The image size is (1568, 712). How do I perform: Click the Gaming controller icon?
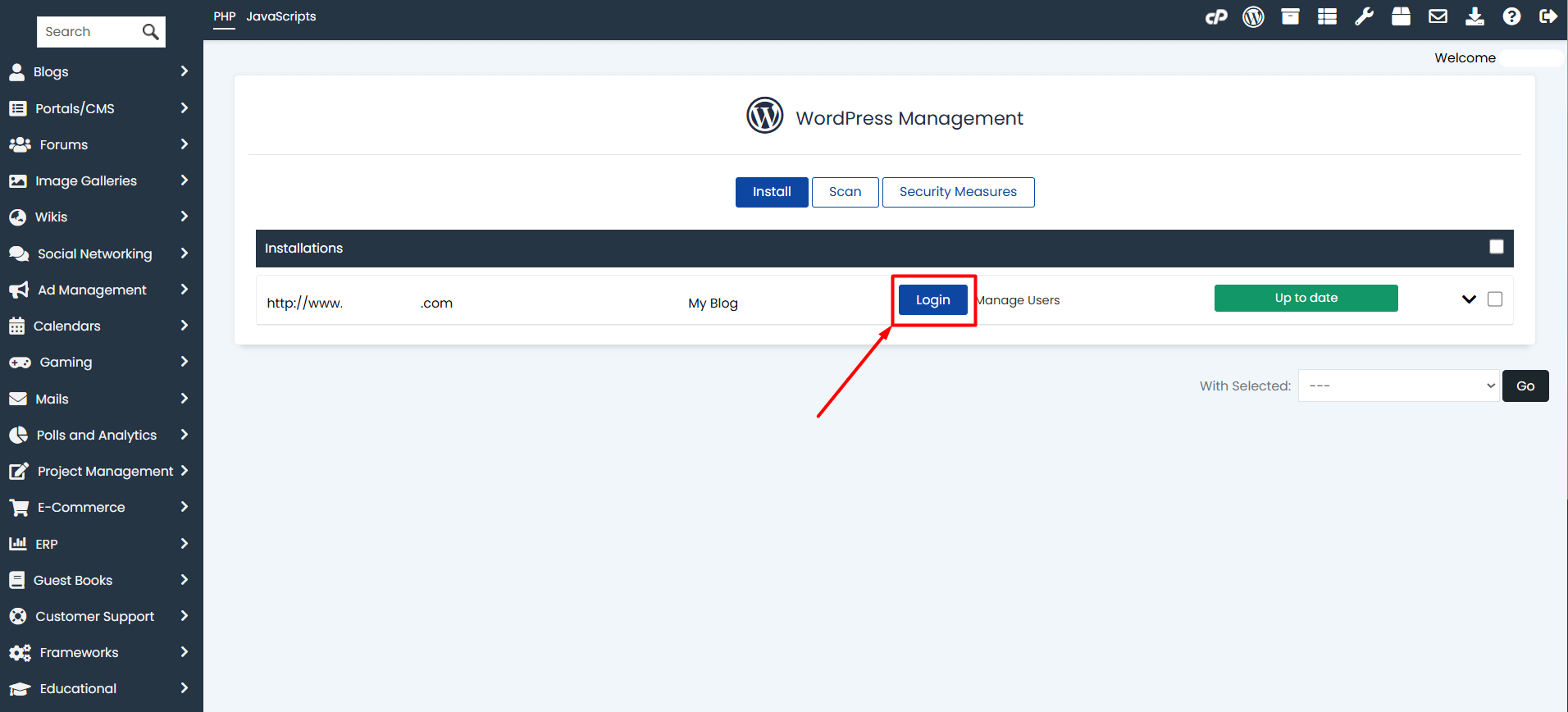(x=20, y=362)
